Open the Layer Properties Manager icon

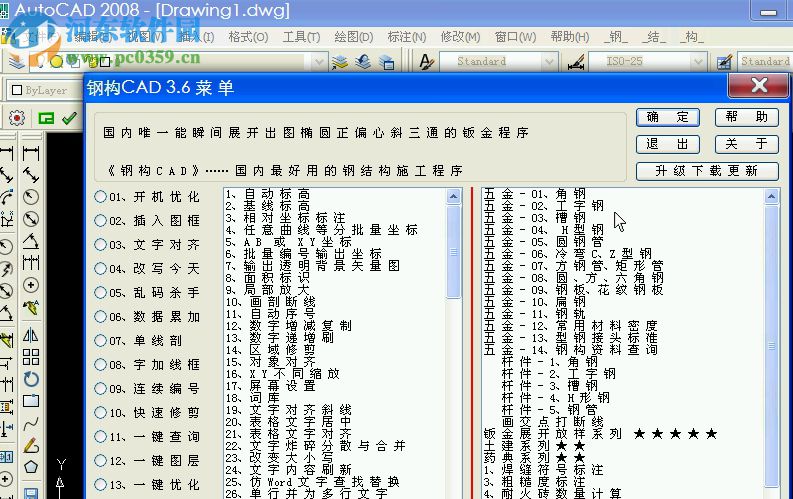[x=16, y=62]
